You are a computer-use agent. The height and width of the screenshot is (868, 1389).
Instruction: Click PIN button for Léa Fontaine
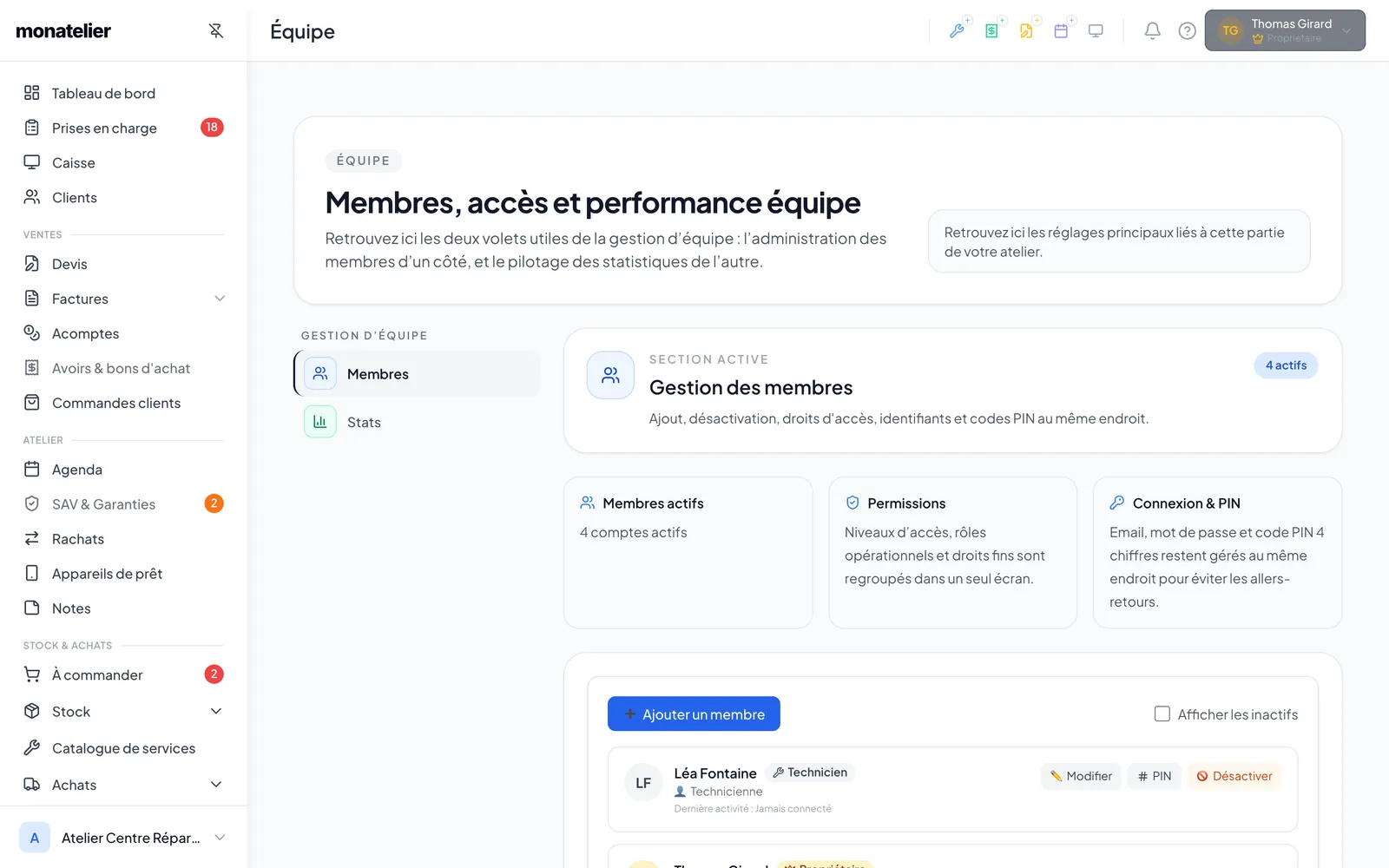click(x=1155, y=776)
